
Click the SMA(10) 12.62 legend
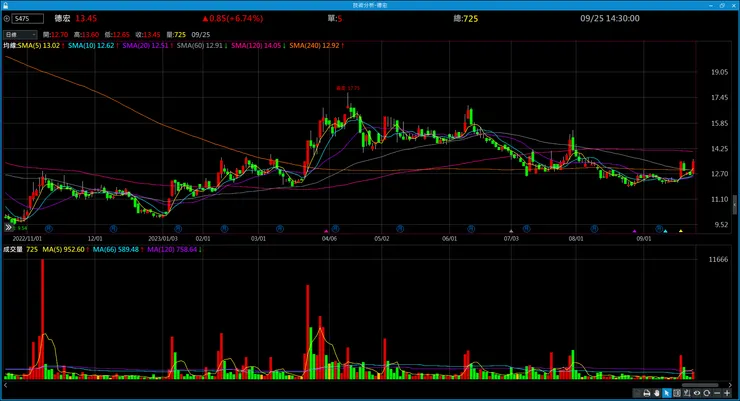coord(91,46)
